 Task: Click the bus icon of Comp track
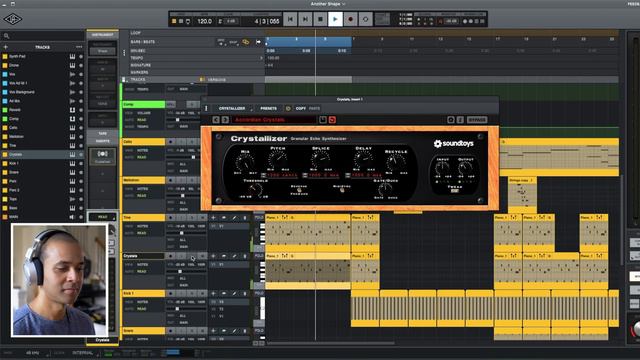(x=72, y=119)
